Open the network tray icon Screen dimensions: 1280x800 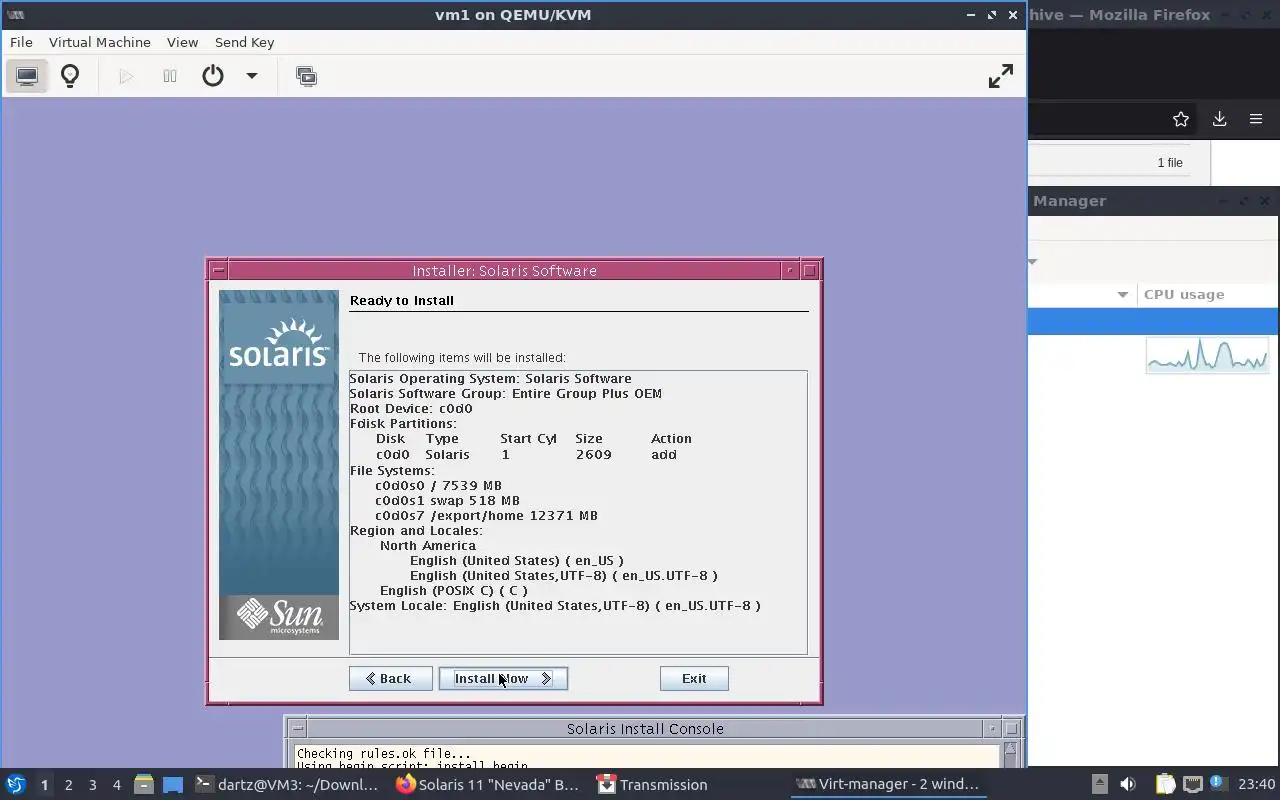[x=1192, y=784]
